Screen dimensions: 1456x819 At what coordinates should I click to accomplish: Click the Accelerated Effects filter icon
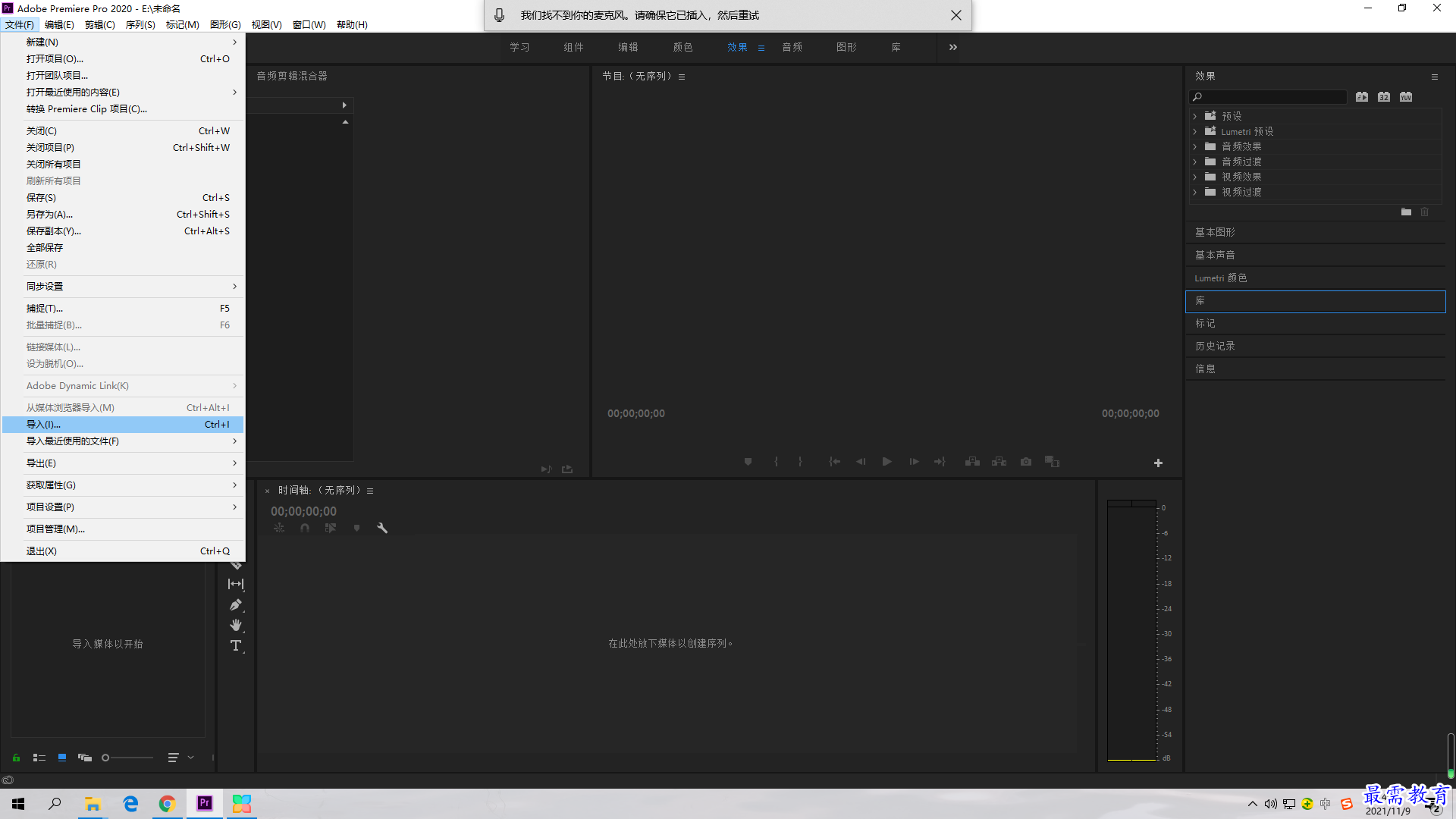coord(1362,97)
